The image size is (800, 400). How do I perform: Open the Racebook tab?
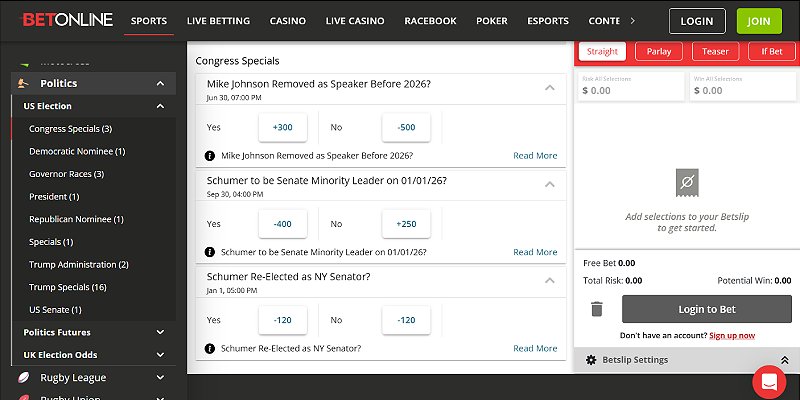pos(430,21)
